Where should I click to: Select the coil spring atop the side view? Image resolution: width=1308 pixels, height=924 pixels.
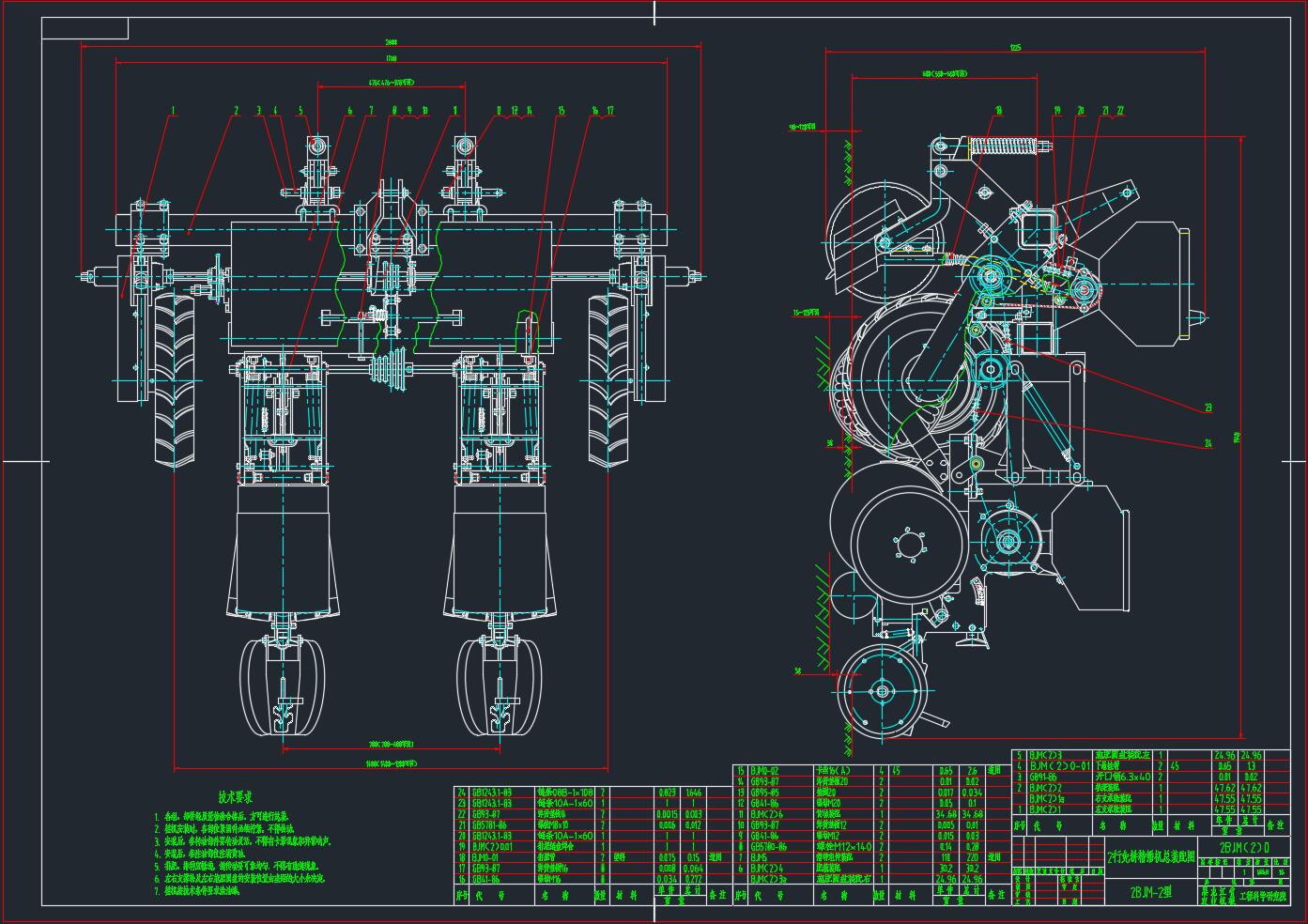point(1007,146)
